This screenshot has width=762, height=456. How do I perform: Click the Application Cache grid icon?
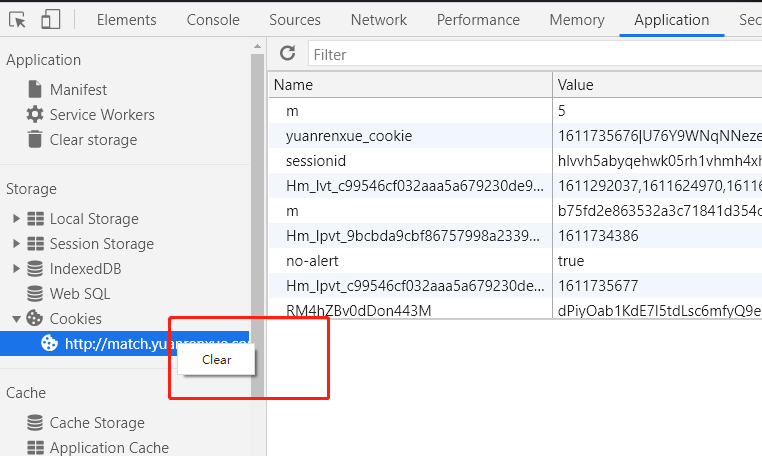(x=35, y=447)
